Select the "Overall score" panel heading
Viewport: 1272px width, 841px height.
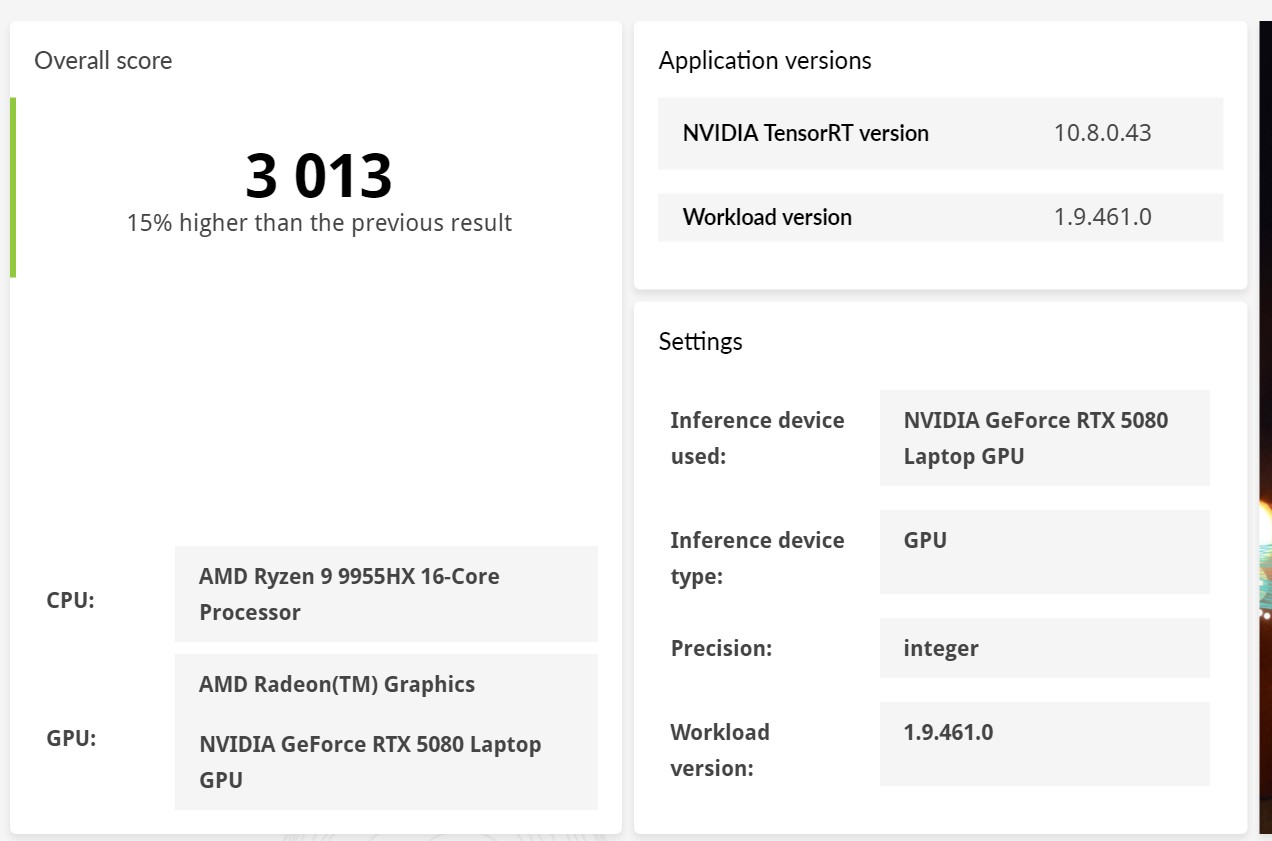[x=103, y=61]
